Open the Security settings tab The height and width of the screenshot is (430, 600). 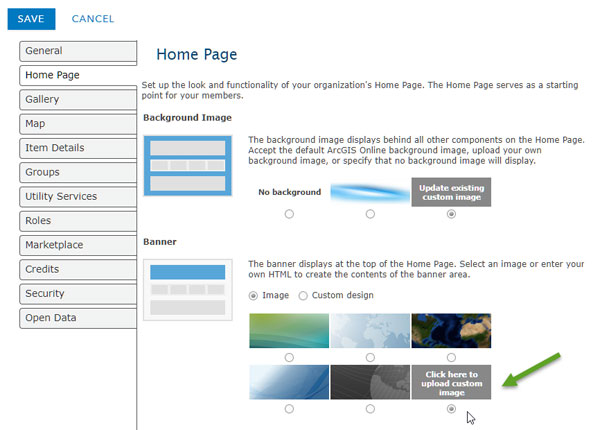78,294
